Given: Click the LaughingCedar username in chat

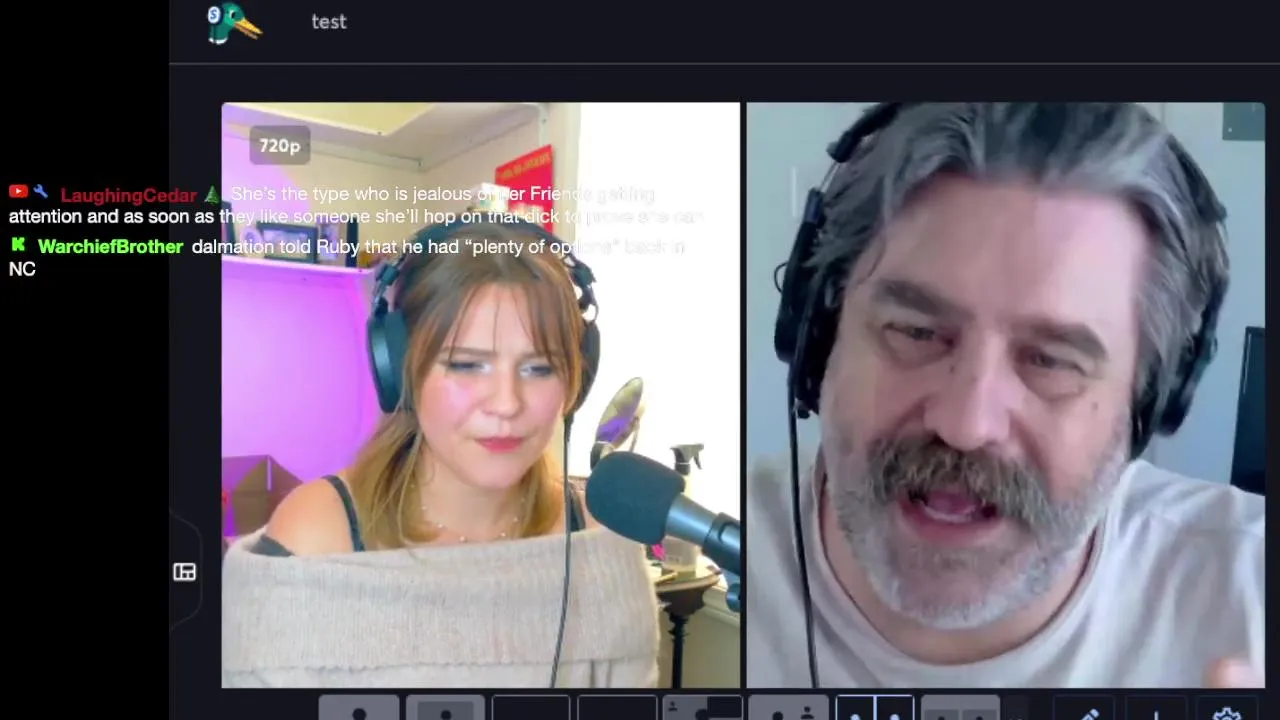Looking at the screenshot, I should pyautogui.click(x=128, y=195).
